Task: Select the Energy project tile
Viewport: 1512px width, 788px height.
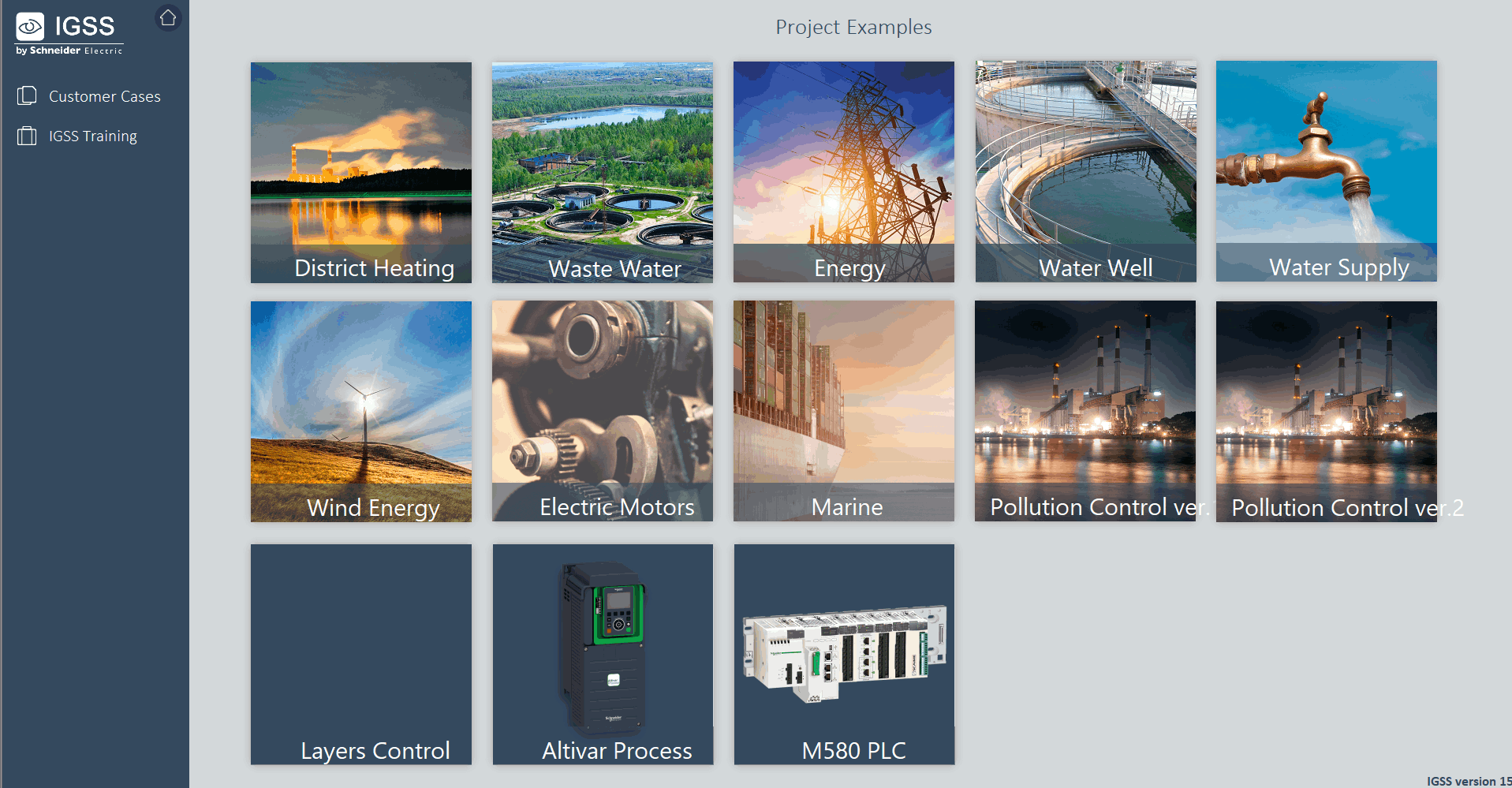Action: tap(843, 172)
